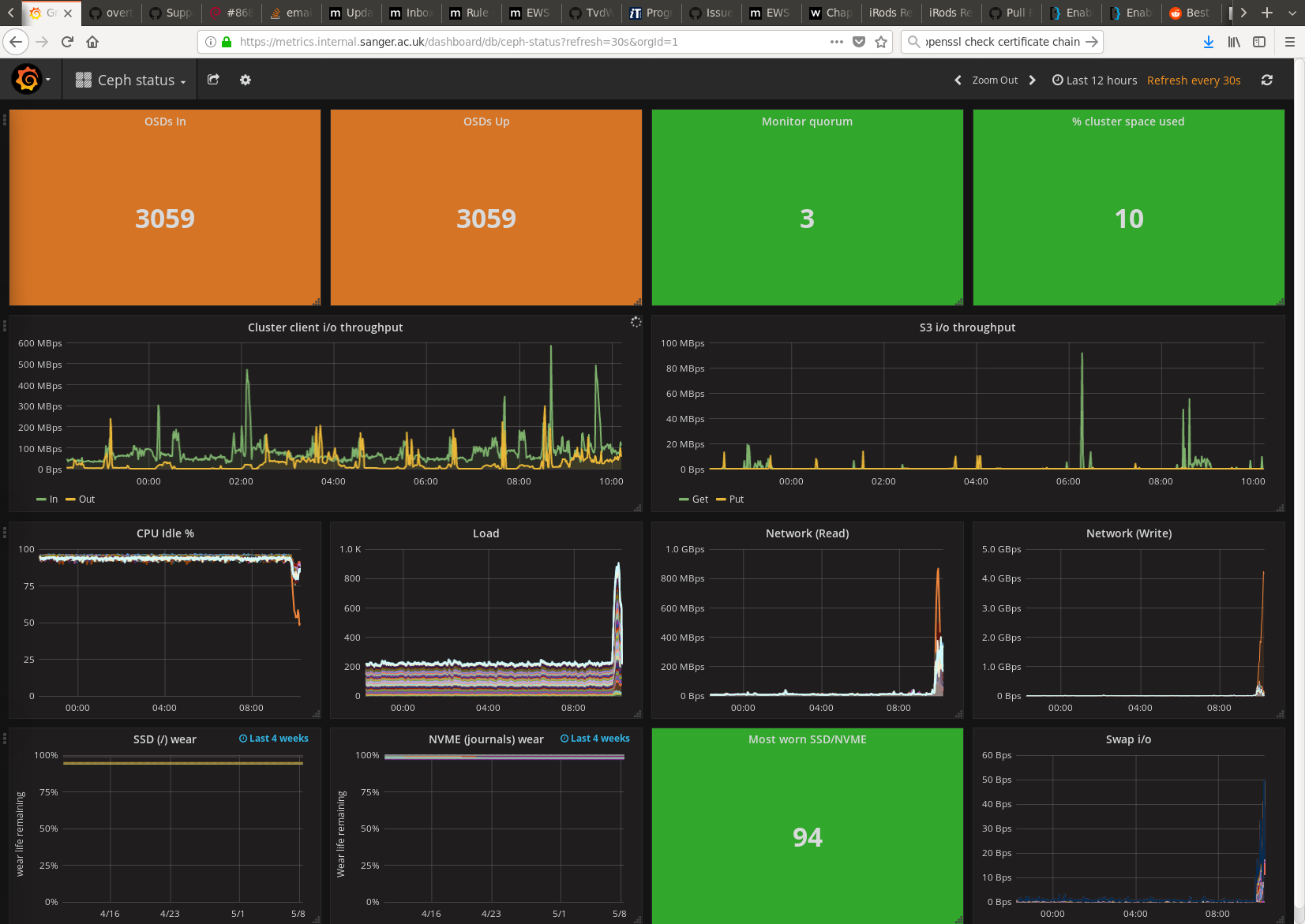Bookmark this page with star icon
The width and height of the screenshot is (1305, 924).
[881, 42]
